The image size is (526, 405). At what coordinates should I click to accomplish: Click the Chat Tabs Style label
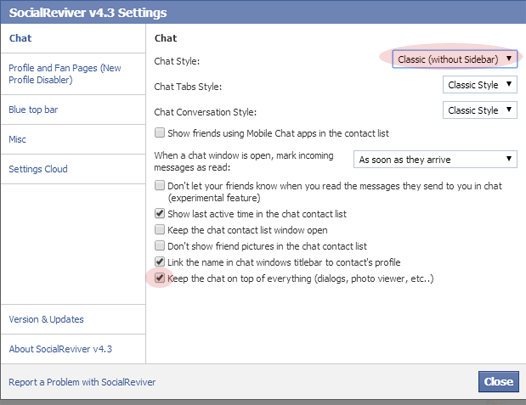188,87
